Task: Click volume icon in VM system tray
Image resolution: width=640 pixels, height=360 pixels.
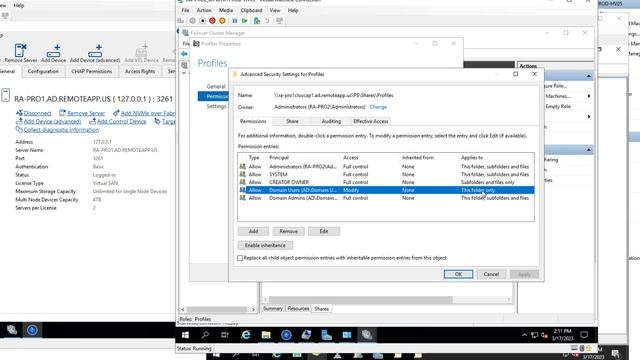Action: click(544, 335)
